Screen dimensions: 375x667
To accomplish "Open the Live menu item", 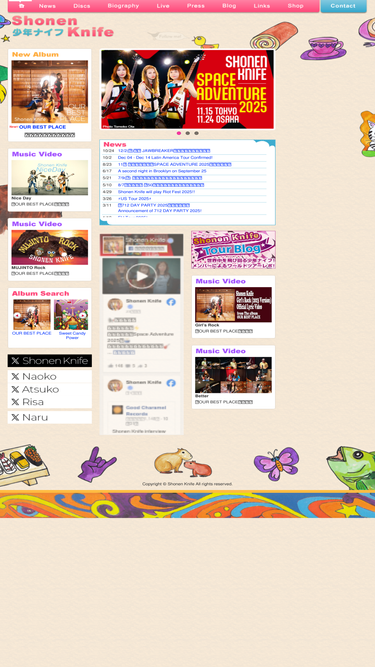I will click(163, 6).
